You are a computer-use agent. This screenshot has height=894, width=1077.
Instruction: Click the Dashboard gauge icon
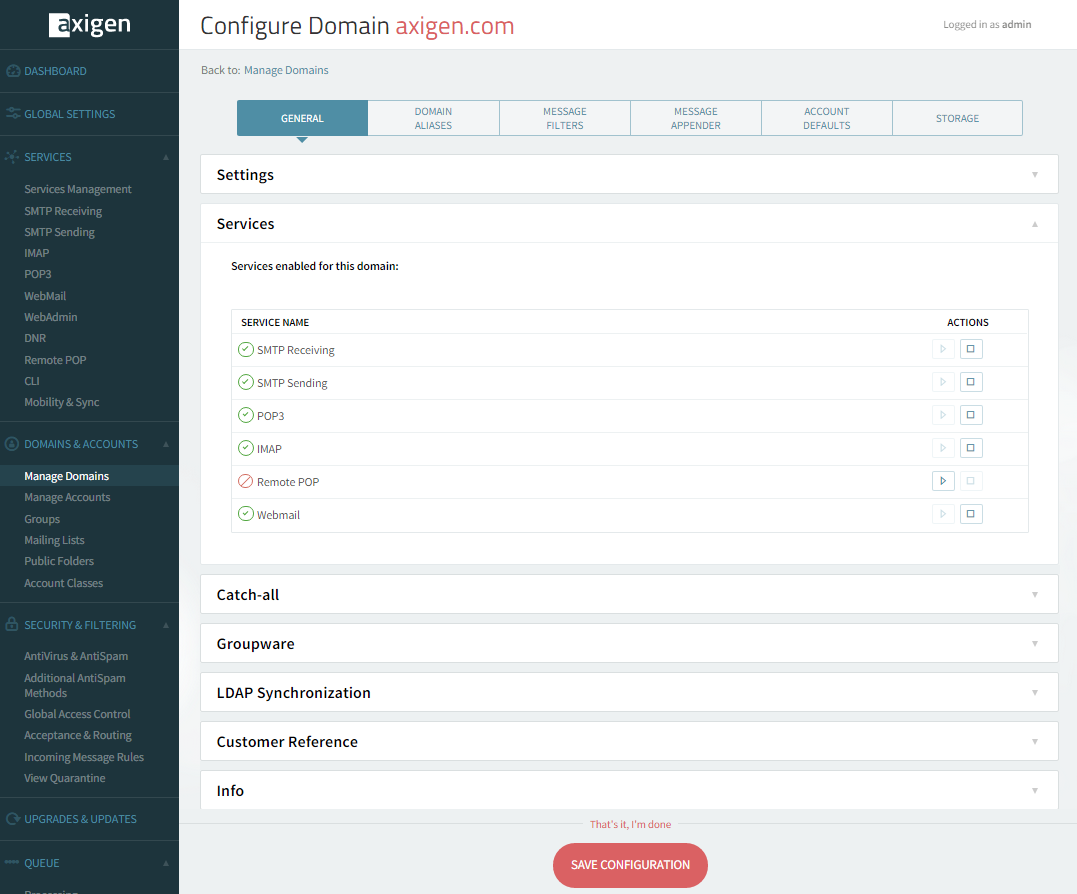pyautogui.click(x=12, y=71)
